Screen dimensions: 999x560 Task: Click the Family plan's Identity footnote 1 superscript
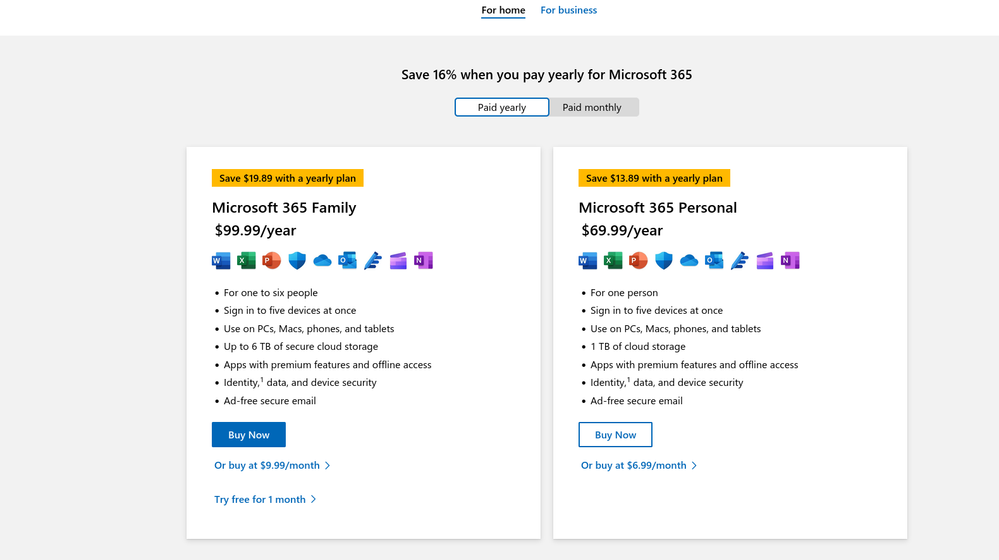coord(262,379)
